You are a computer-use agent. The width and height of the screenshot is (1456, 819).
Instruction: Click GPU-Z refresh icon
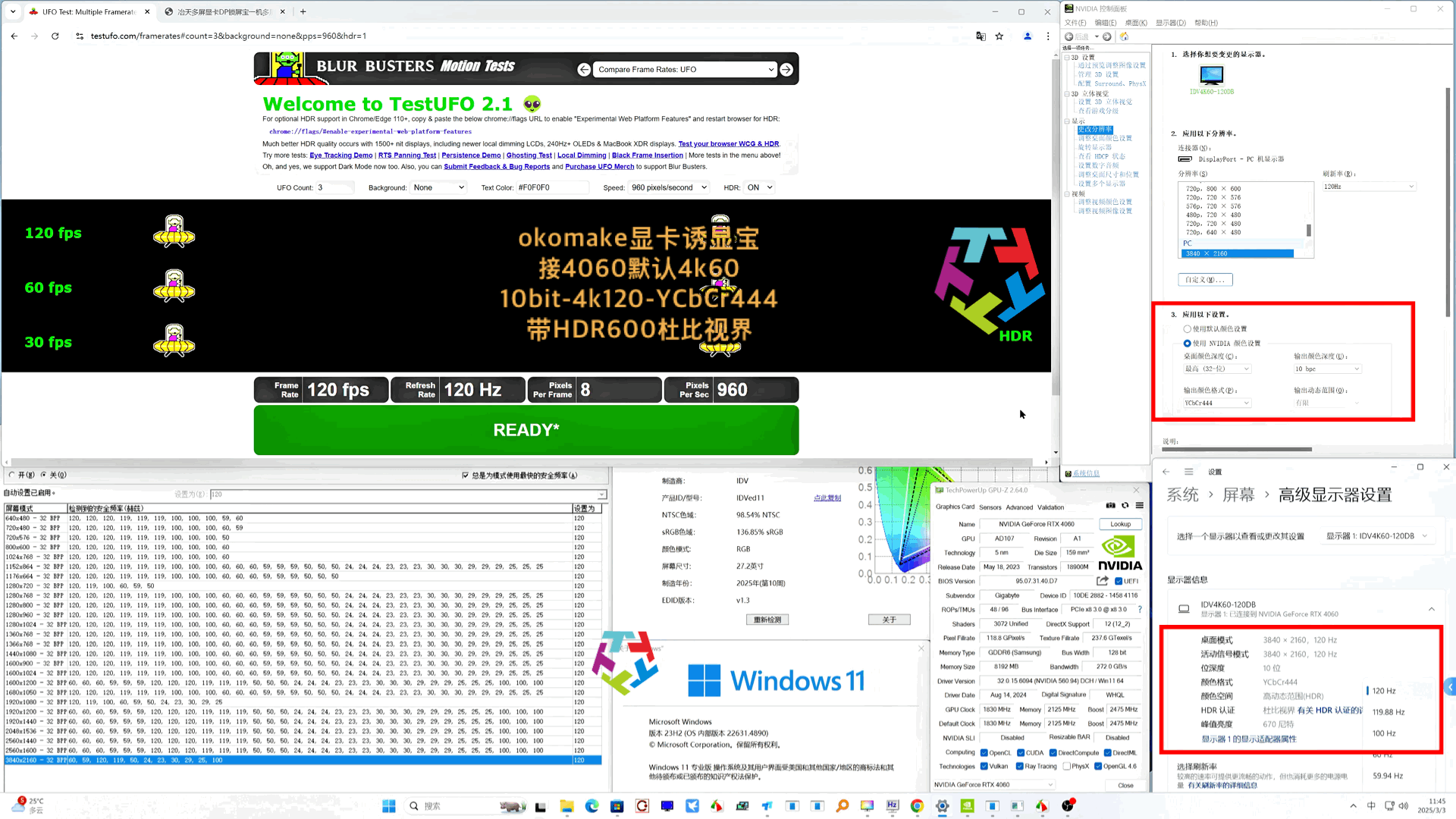[1125, 506]
